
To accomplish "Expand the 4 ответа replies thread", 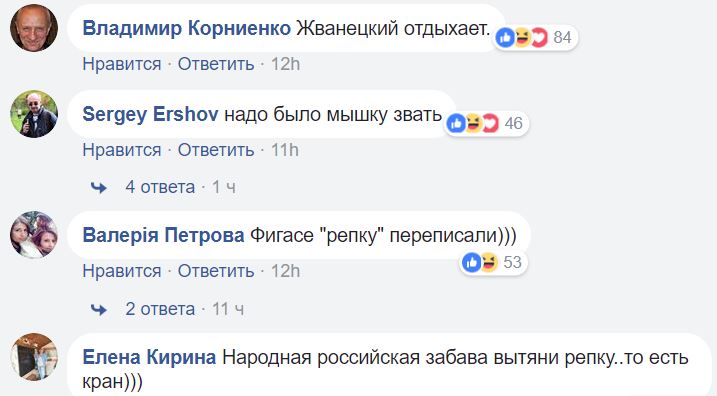I will (160, 187).
